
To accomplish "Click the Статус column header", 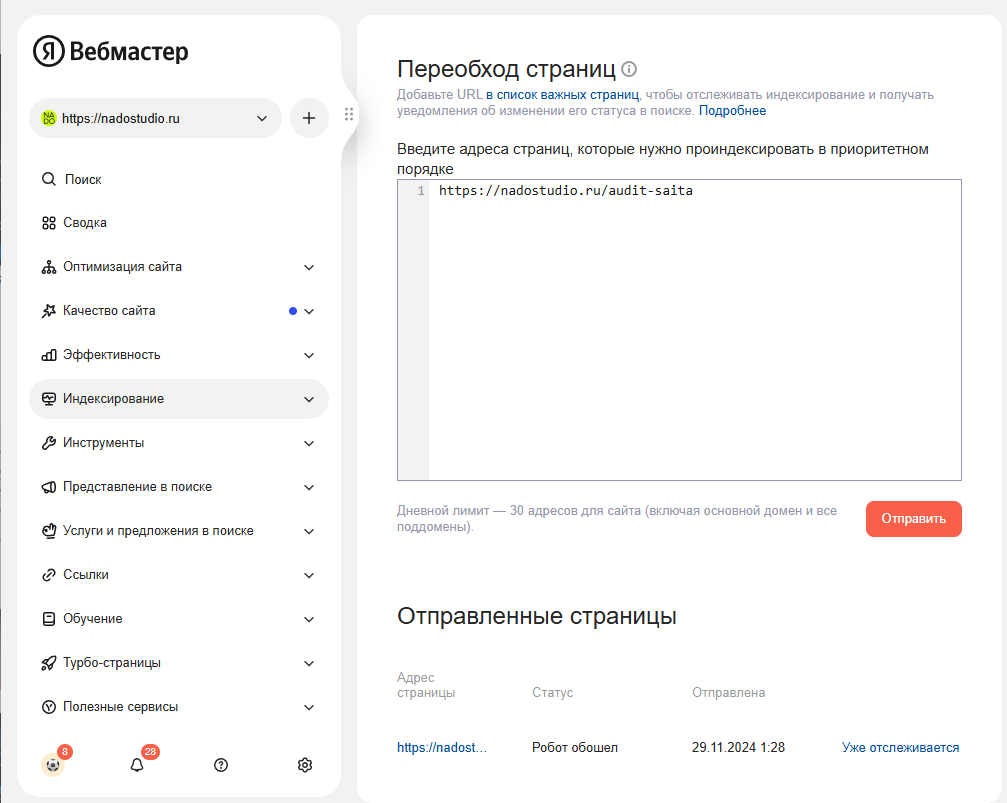I will pyautogui.click(x=552, y=693).
